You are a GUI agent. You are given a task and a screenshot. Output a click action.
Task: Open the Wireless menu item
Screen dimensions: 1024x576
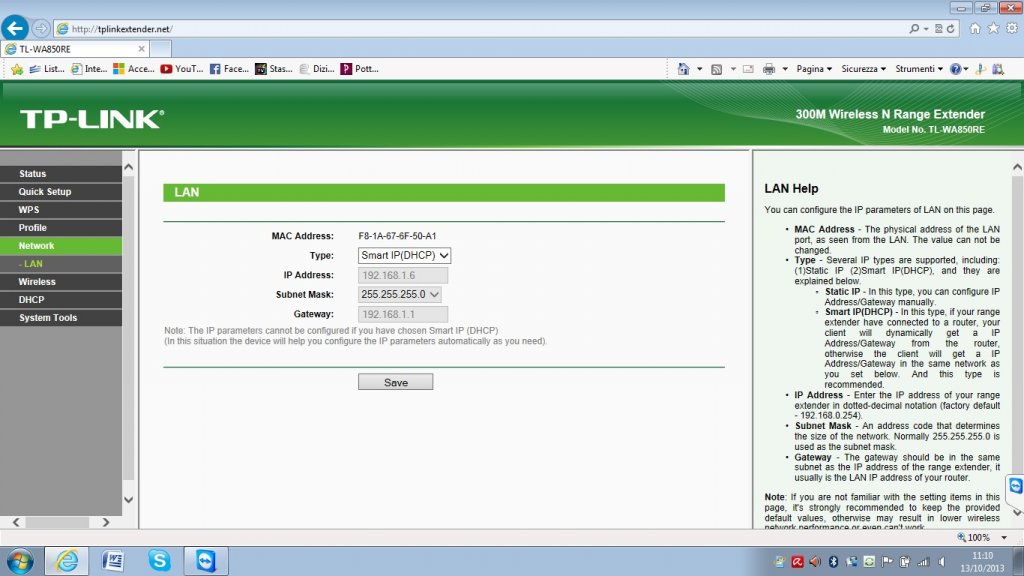[x=61, y=281]
